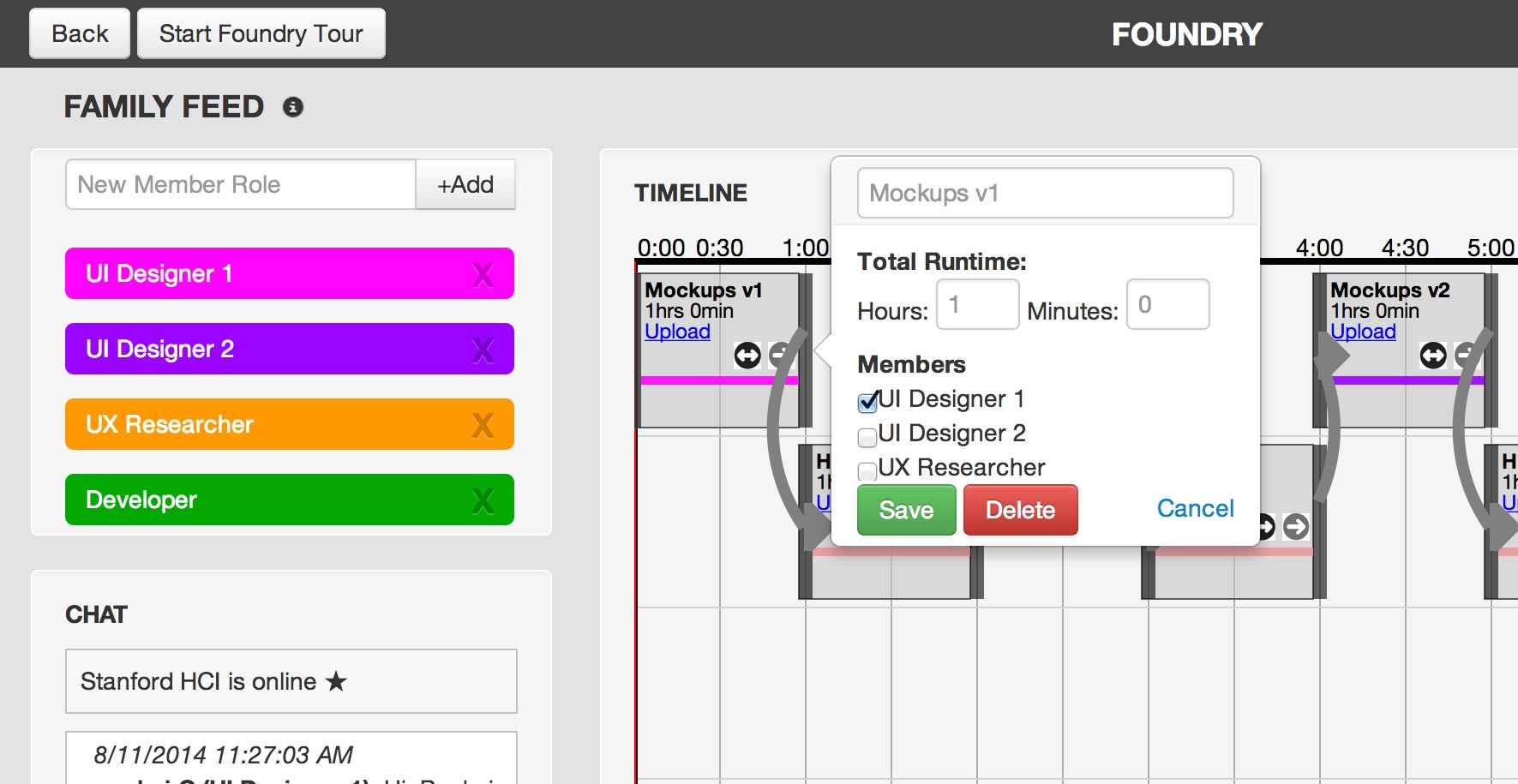Delete UI Designer 2 with its X

[x=483, y=350]
